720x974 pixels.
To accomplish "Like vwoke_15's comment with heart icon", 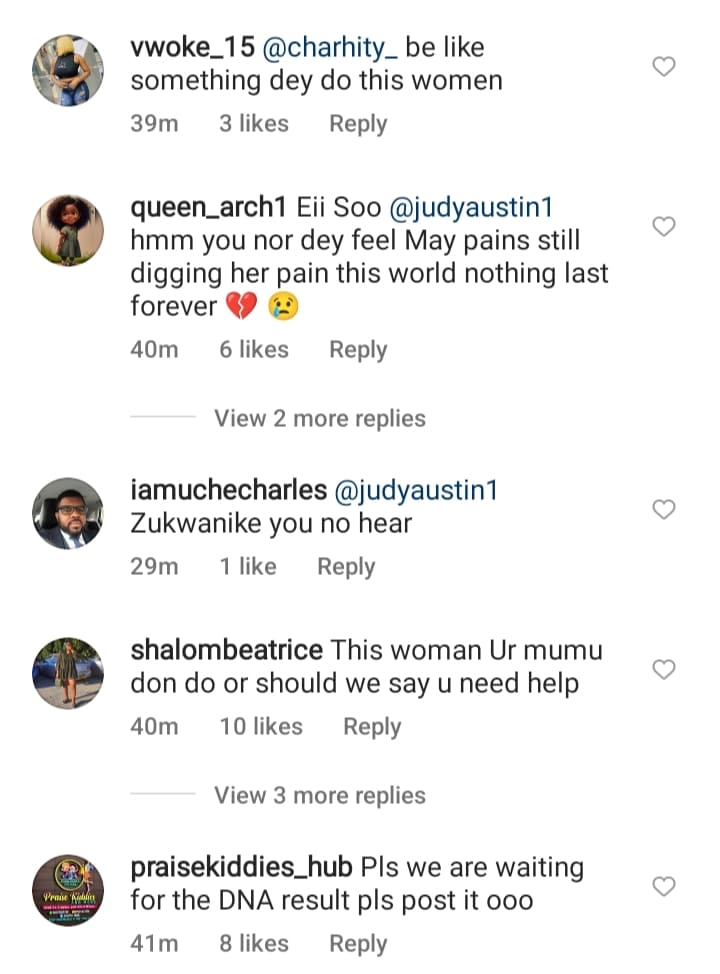I will (664, 67).
